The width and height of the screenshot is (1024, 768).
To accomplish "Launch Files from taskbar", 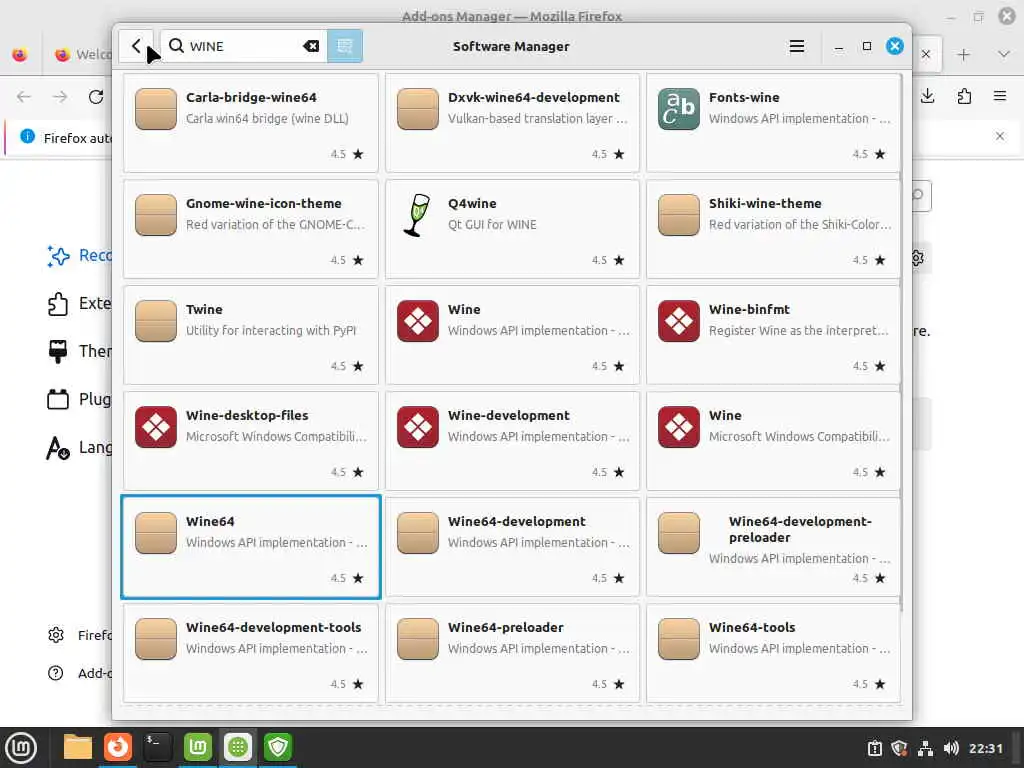I will coord(78,747).
